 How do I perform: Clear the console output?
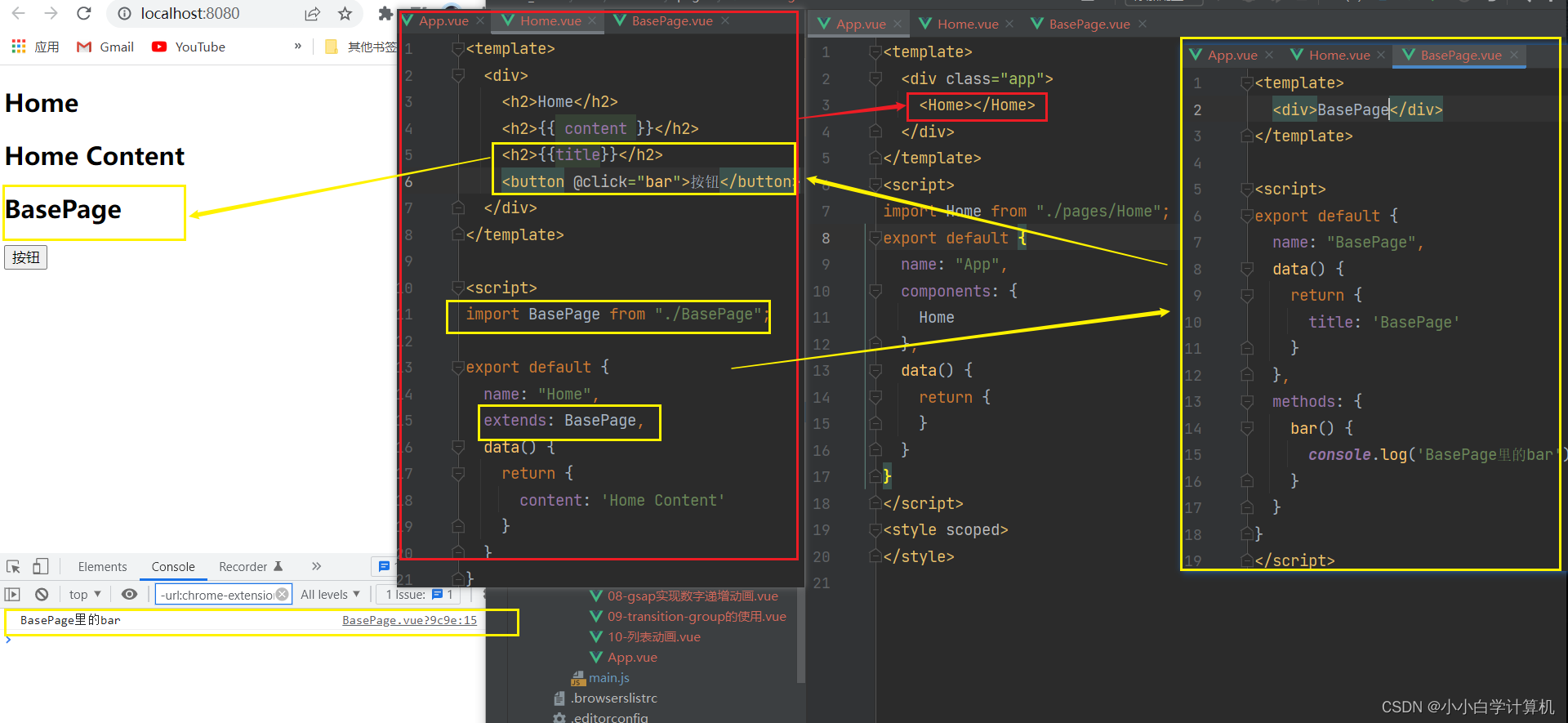tap(42, 594)
